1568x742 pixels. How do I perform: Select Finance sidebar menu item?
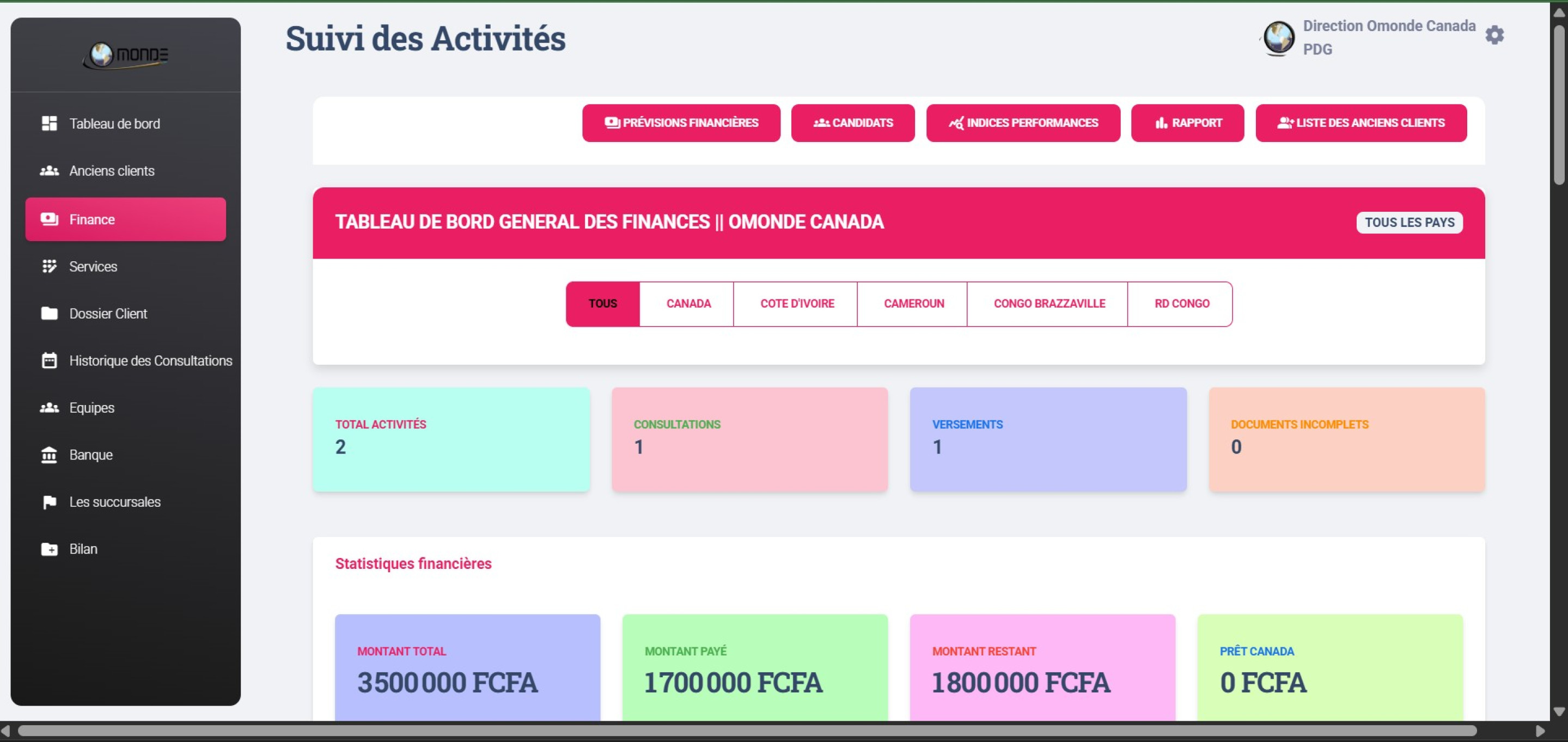[x=125, y=219]
